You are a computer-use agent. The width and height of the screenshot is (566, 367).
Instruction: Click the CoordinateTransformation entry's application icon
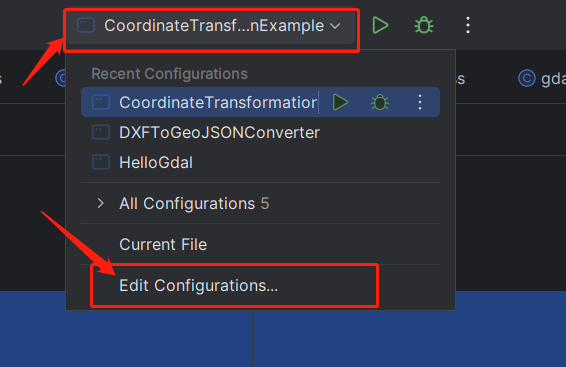[x=101, y=102]
